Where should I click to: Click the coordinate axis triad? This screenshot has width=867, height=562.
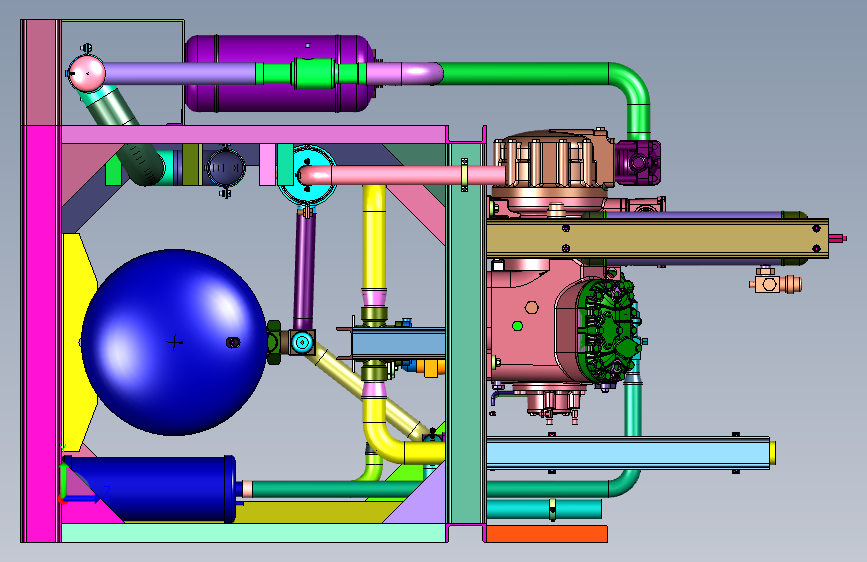[x=80, y=481]
